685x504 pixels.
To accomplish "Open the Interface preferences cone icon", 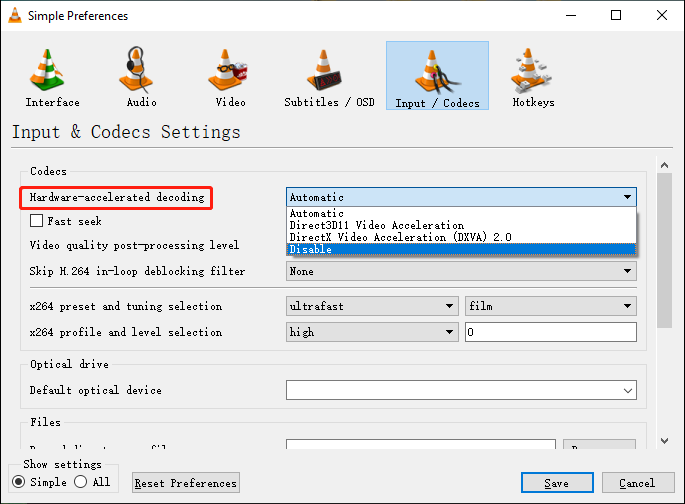I will 48,69.
